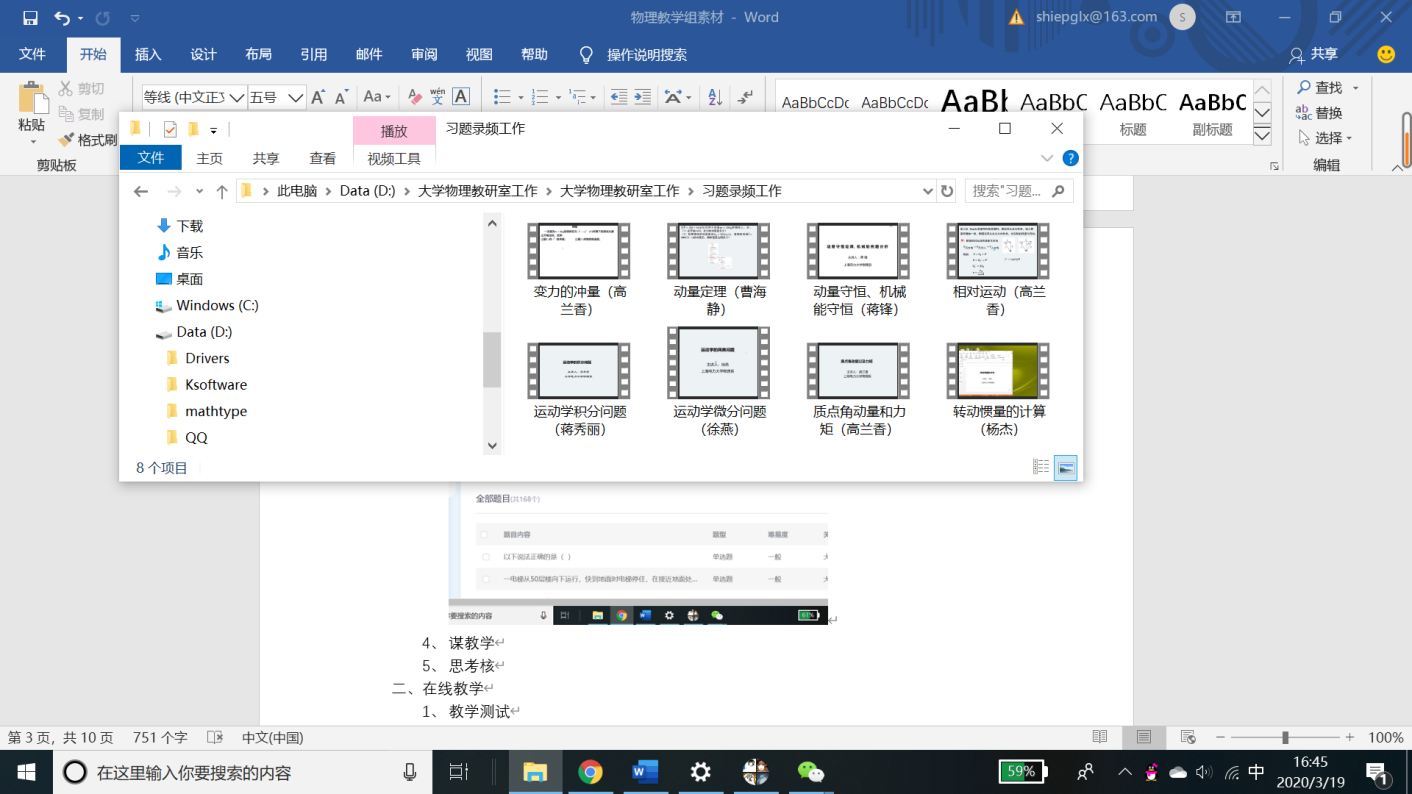Open the 视频工具 tab in Explorer
Screen dimensions: 1412x794
(x=394, y=158)
